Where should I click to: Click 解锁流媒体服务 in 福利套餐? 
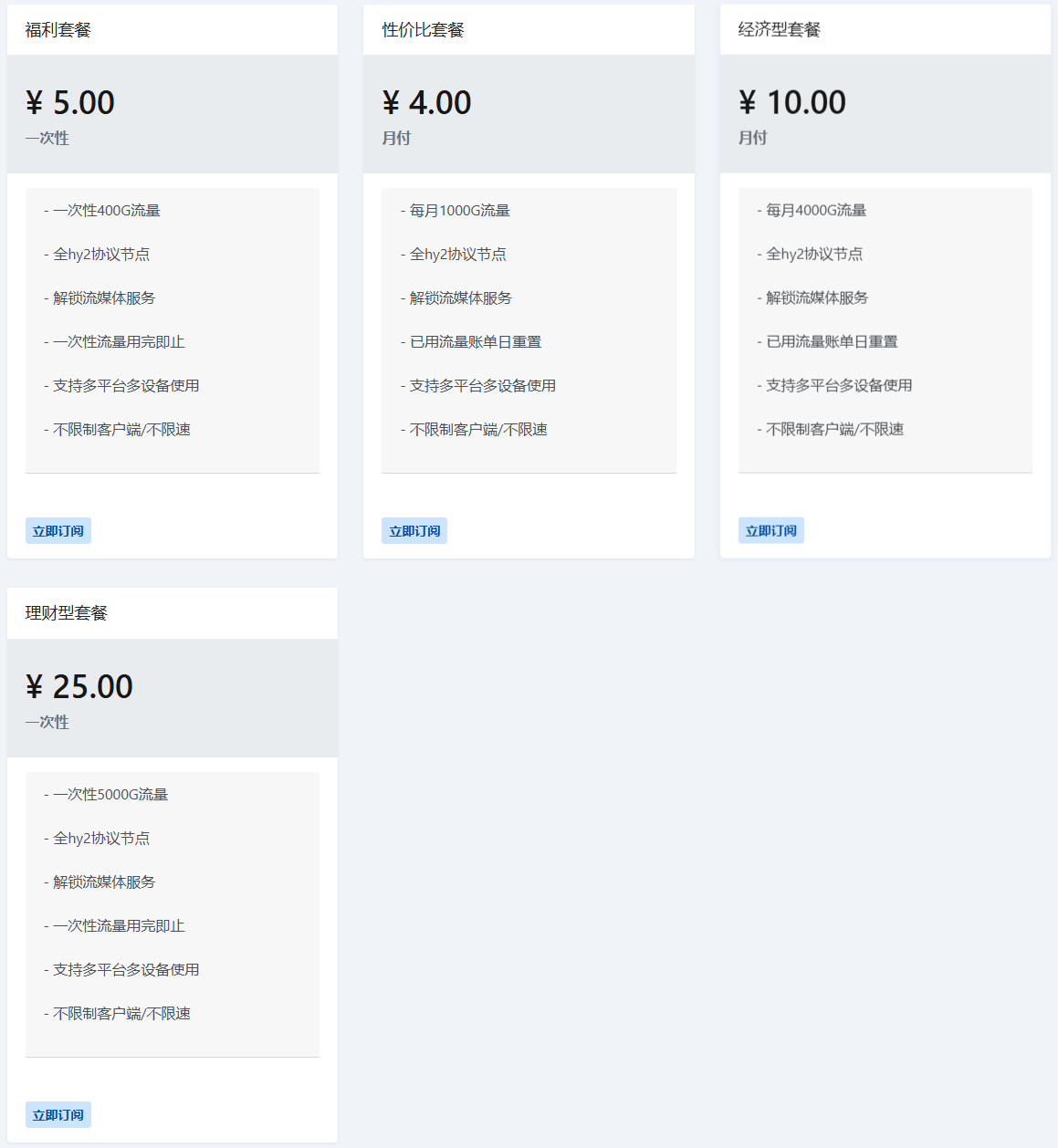point(100,298)
